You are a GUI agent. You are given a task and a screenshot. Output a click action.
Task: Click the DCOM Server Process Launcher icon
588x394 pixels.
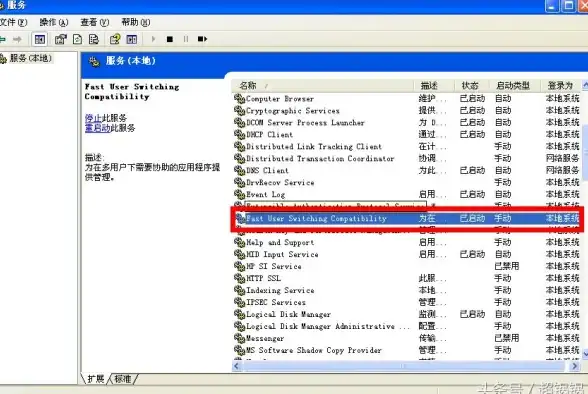pyautogui.click(x=239, y=123)
